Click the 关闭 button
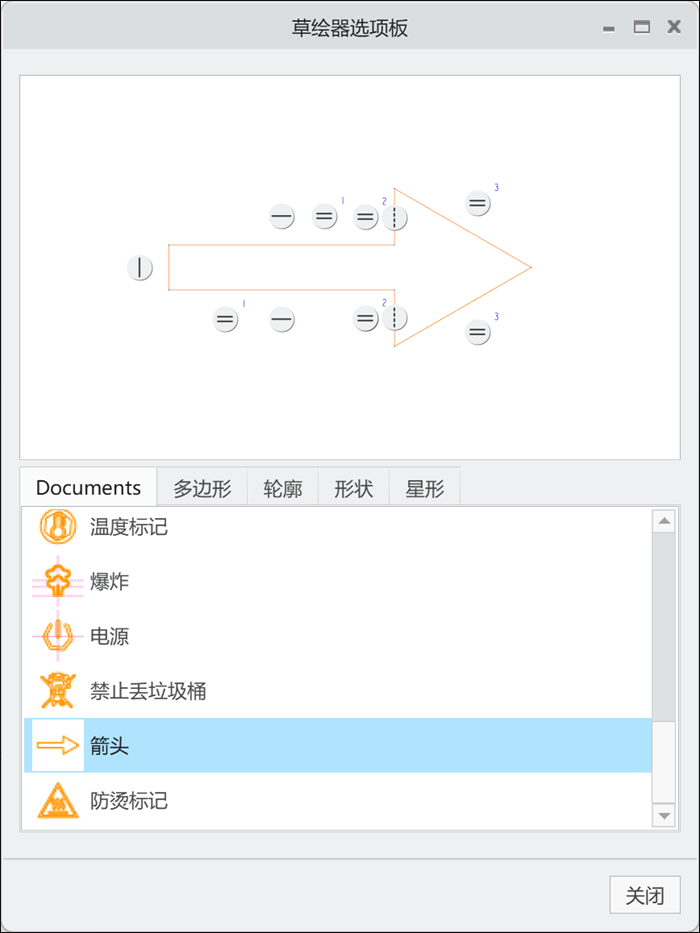 [x=645, y=895]
